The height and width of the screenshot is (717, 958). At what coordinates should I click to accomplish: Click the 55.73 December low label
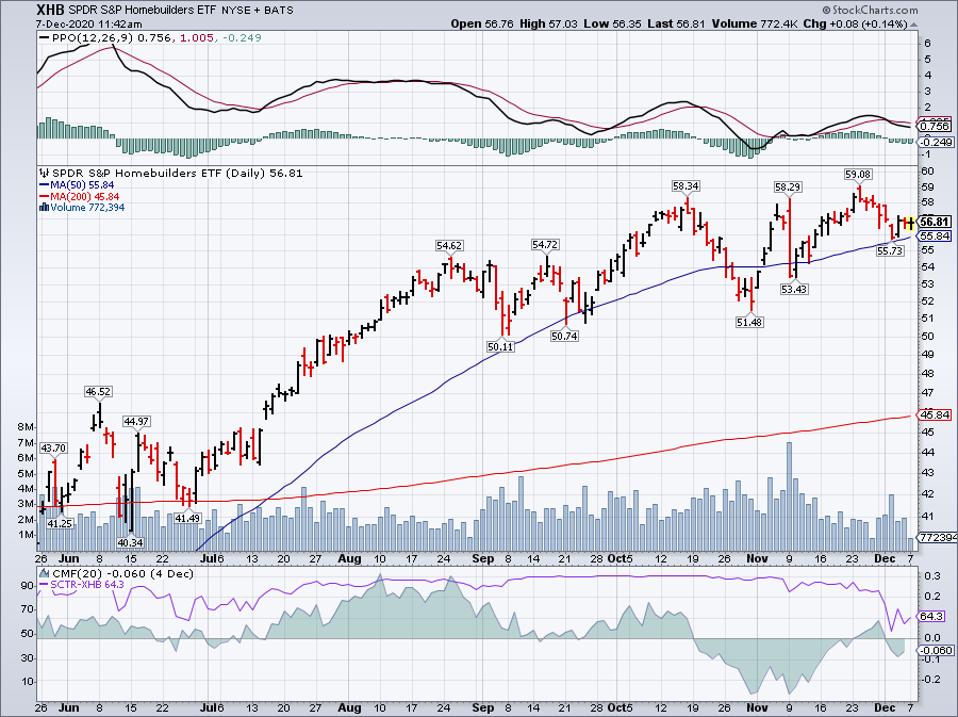click(x=890, y=250)
